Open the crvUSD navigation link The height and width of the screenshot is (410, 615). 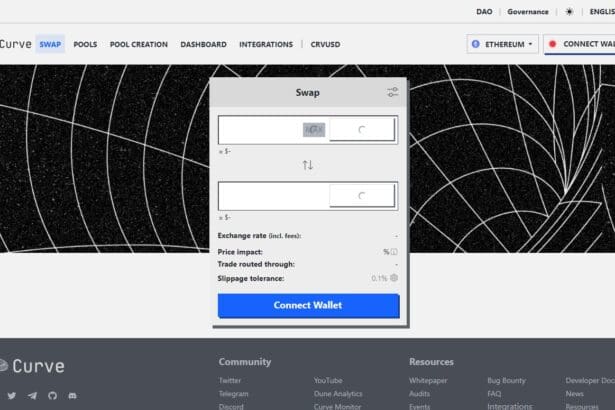[325, 44]
